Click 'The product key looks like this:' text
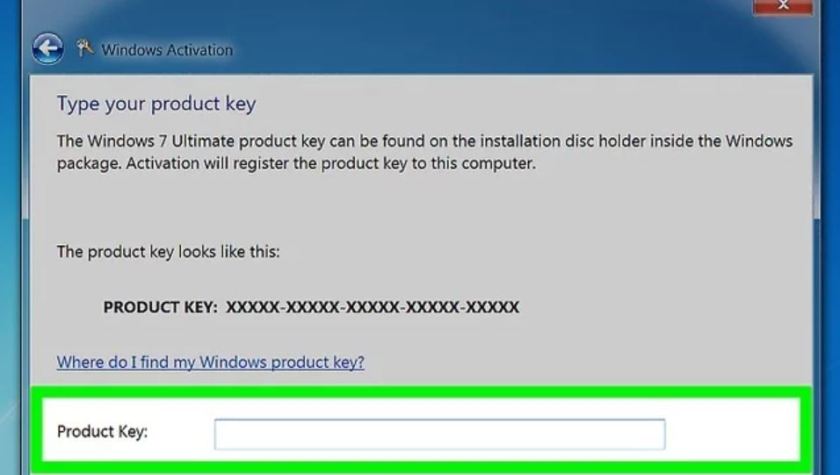This screenshot has width=840, height=475. (168, 252)
